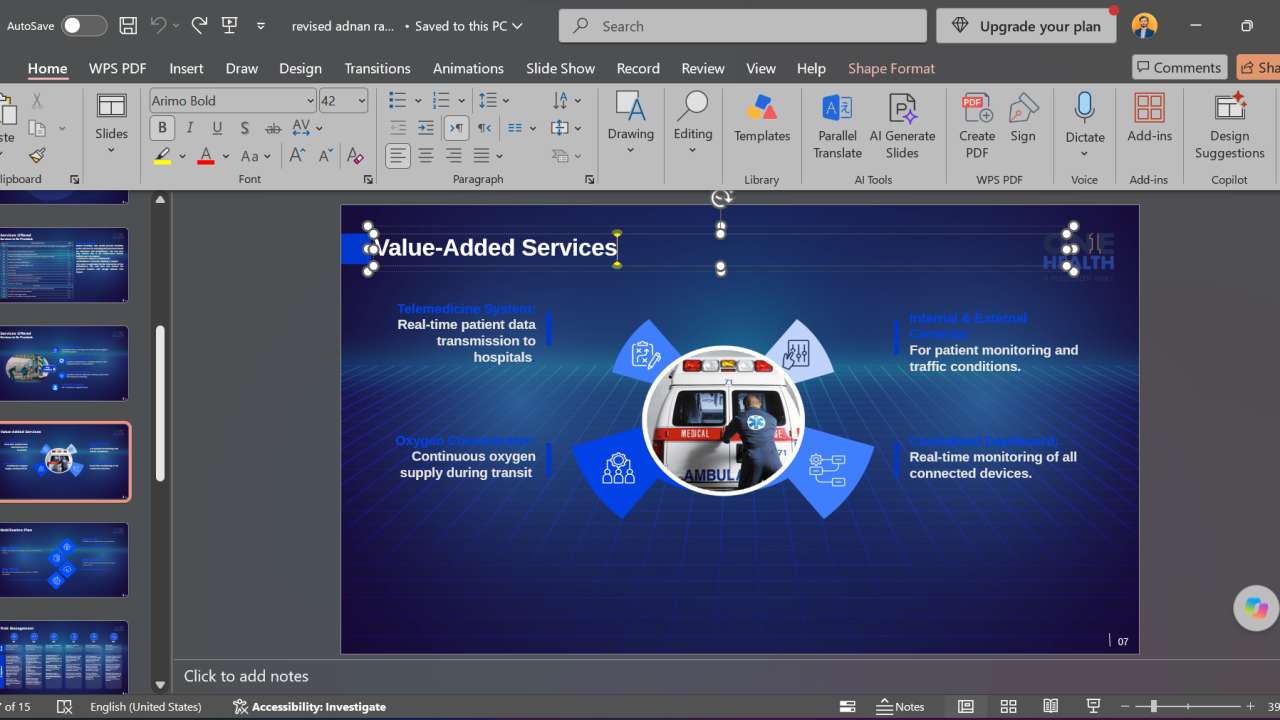The height and width of the screenshot is (720, 1280).
Task: Open the Add-ins gallery
Action: [1150, 118]
